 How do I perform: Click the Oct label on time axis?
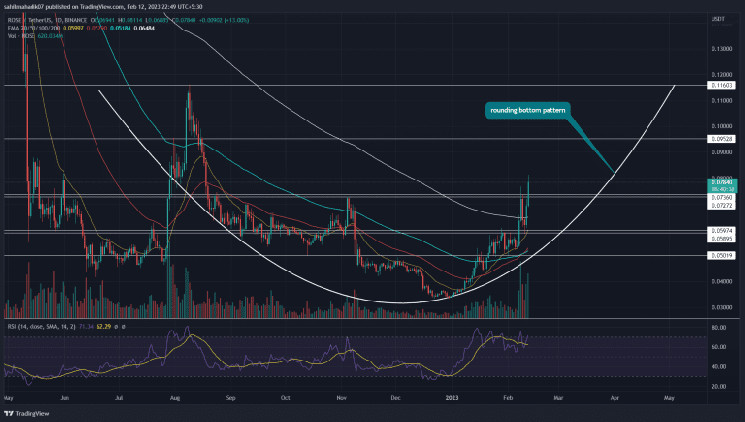click(285, 398)
